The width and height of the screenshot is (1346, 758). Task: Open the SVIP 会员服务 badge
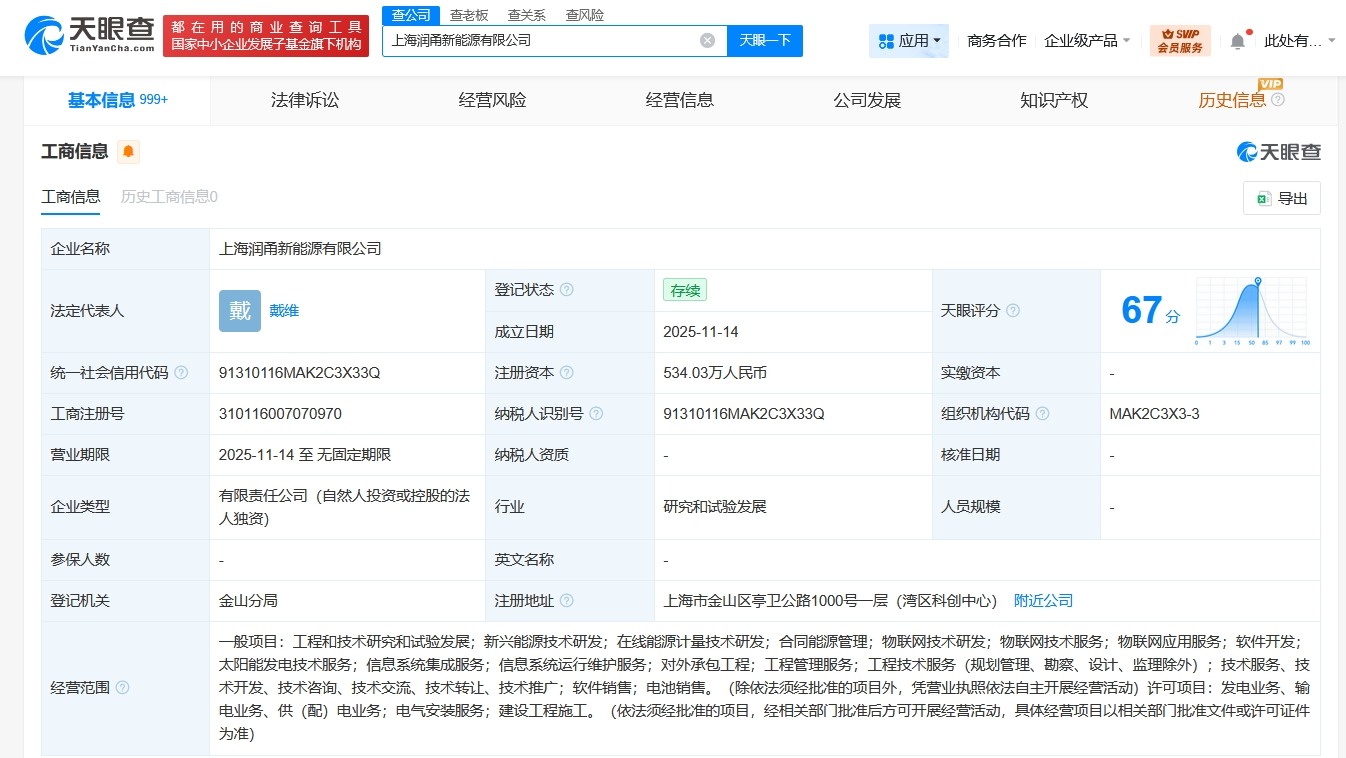click(x=1181, y=40)
